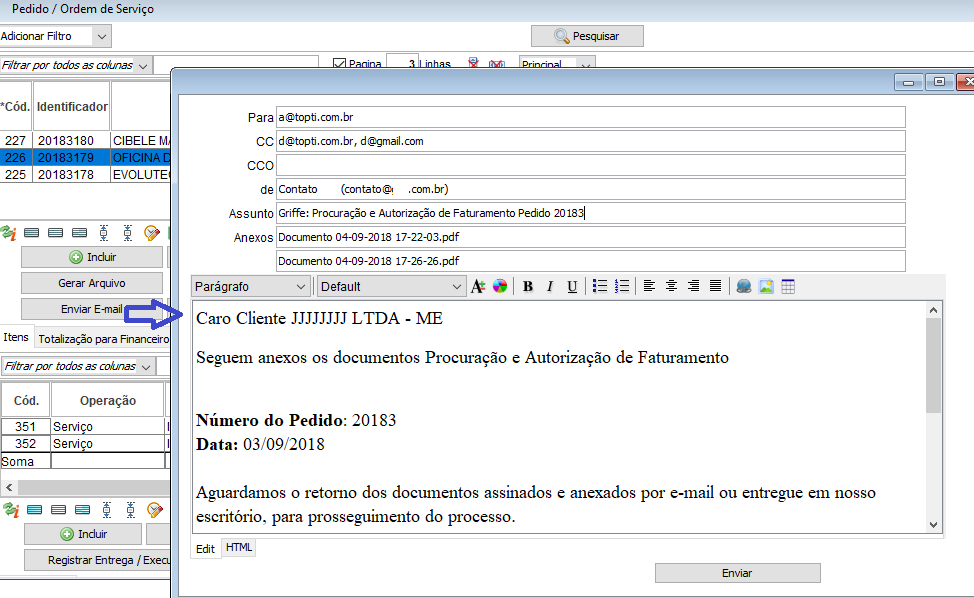
Task: Select attachment Documento 04-09-2018 17-22-03.pdf
Action: pos(591,237)
